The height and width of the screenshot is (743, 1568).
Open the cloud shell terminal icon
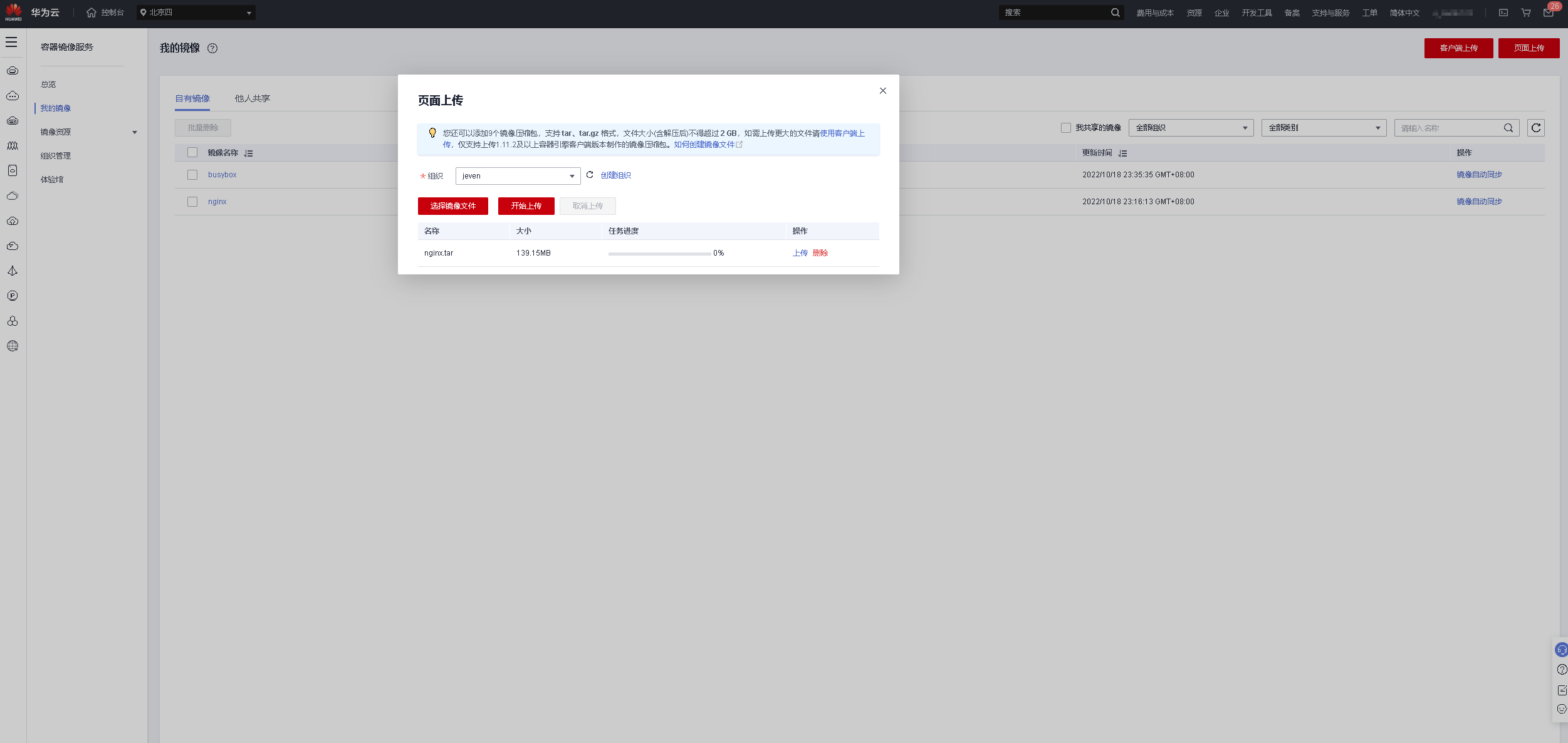pyautogui.click(x=1503, y=13)
